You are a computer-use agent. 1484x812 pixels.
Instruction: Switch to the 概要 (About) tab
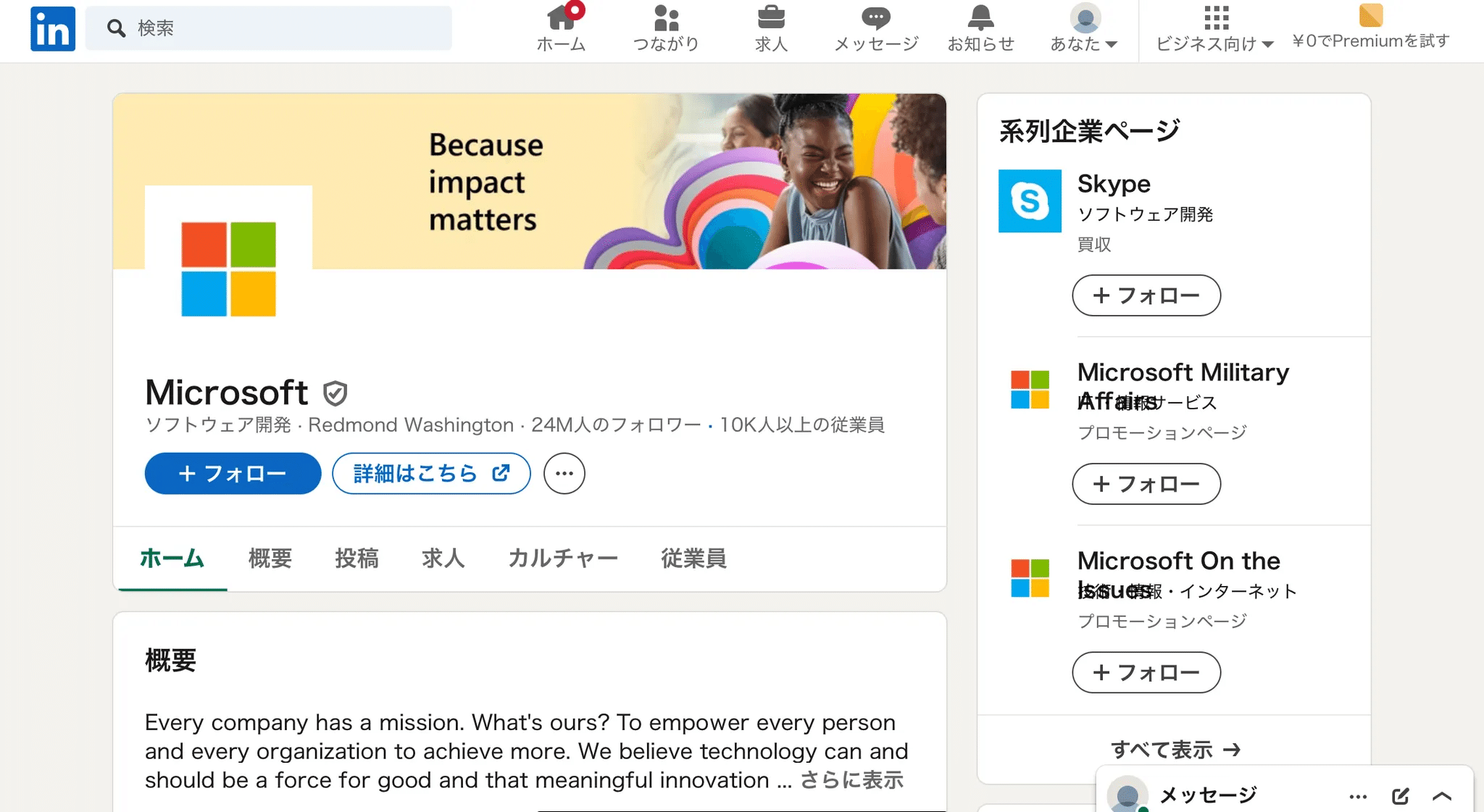click(270, 558)
